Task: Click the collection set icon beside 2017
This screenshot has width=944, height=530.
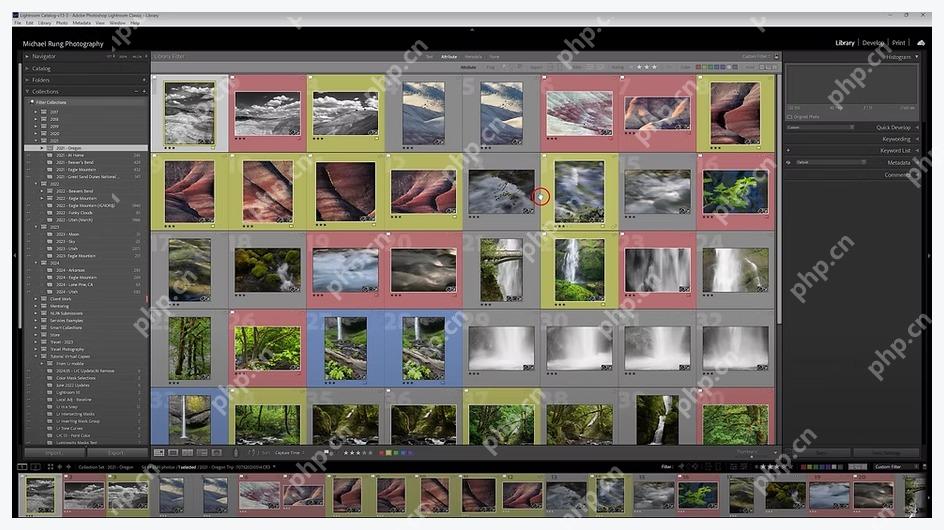Action: pos(43,112)
